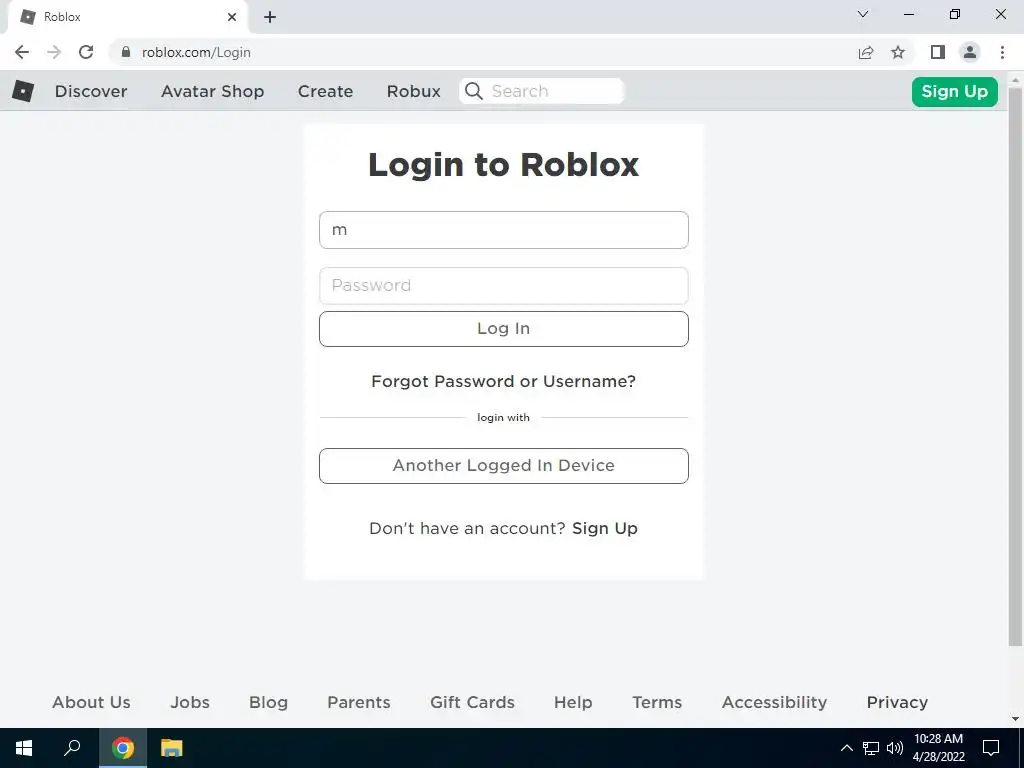The image size is (1024, 768).
Task: Show hidden system tray icons
Action: [x=846, y=748]
